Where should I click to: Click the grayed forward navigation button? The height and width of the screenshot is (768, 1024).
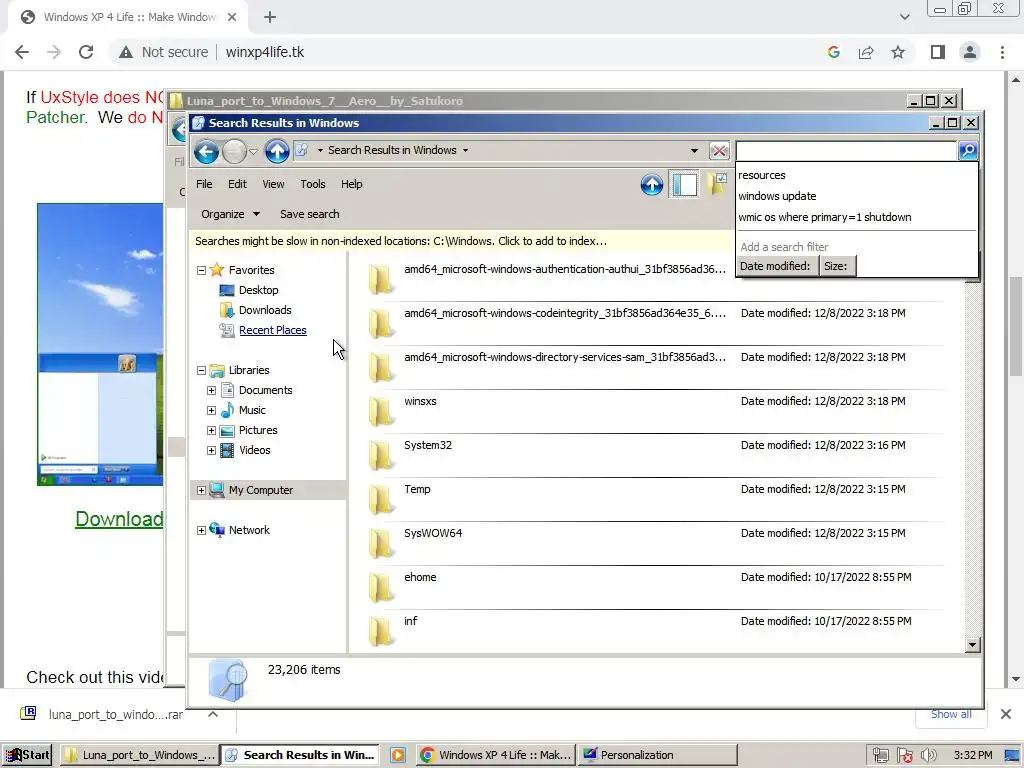tap(234, 152)
